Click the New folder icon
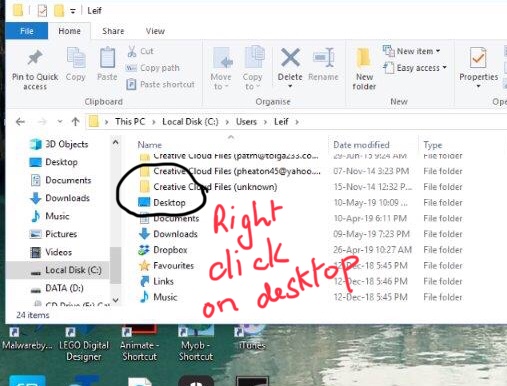Viewport: 507px width, 386px height. click(364, 57)
